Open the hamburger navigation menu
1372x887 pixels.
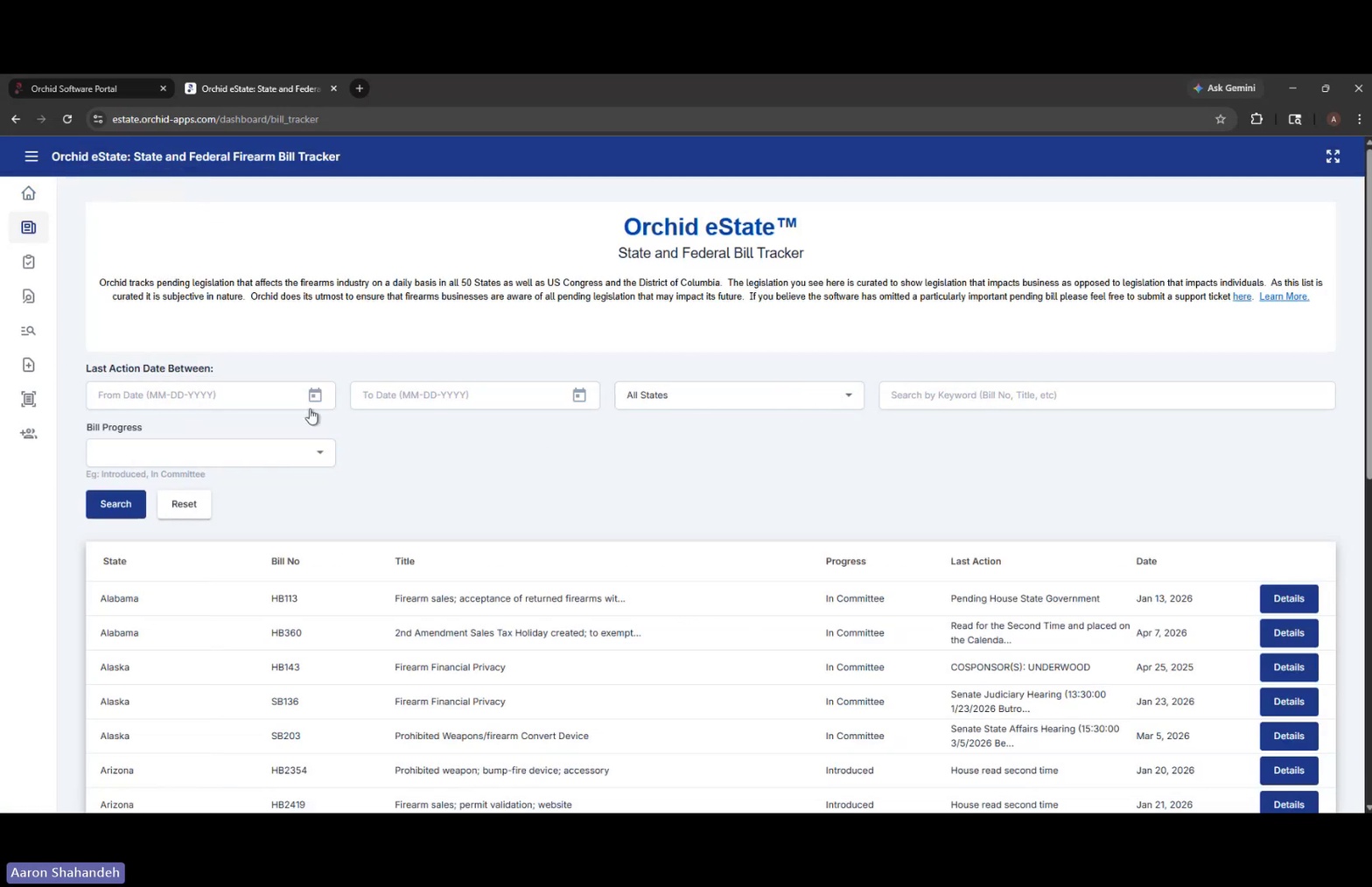(31, 157)
